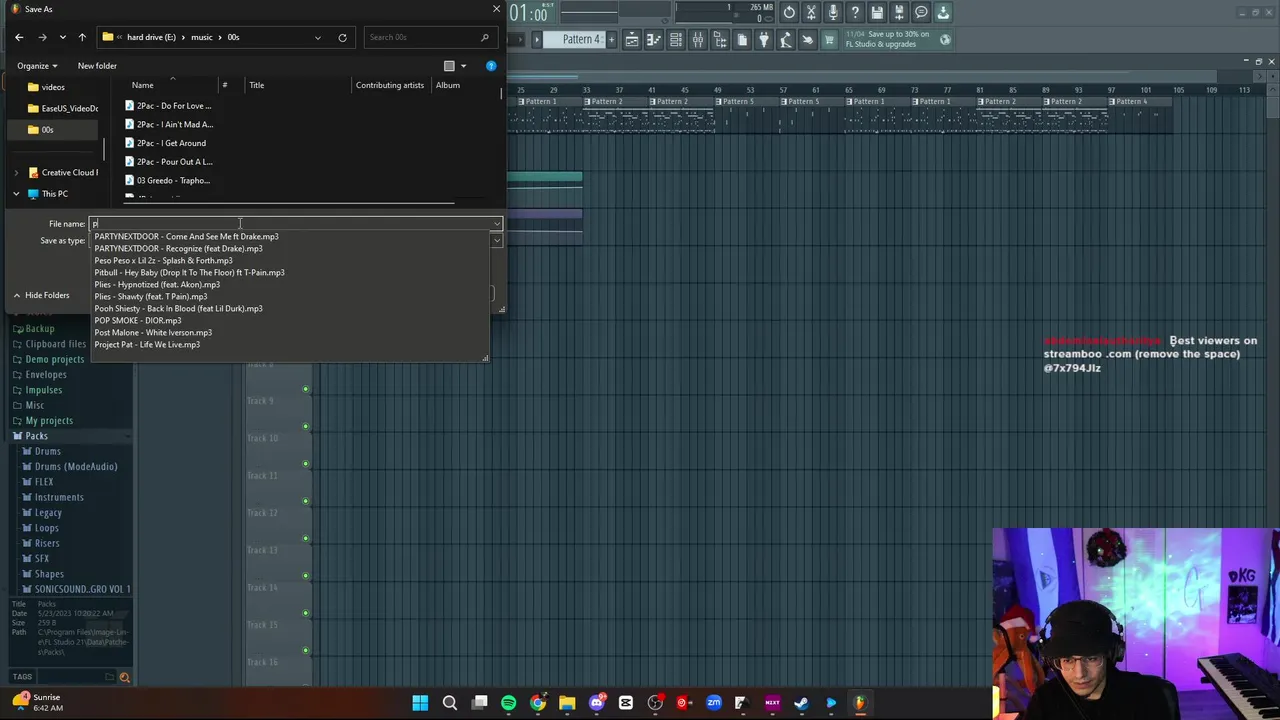The width and height of the screenshot is (1280, 720).
Task: Click the globe news icon
Action: (945, 40)
